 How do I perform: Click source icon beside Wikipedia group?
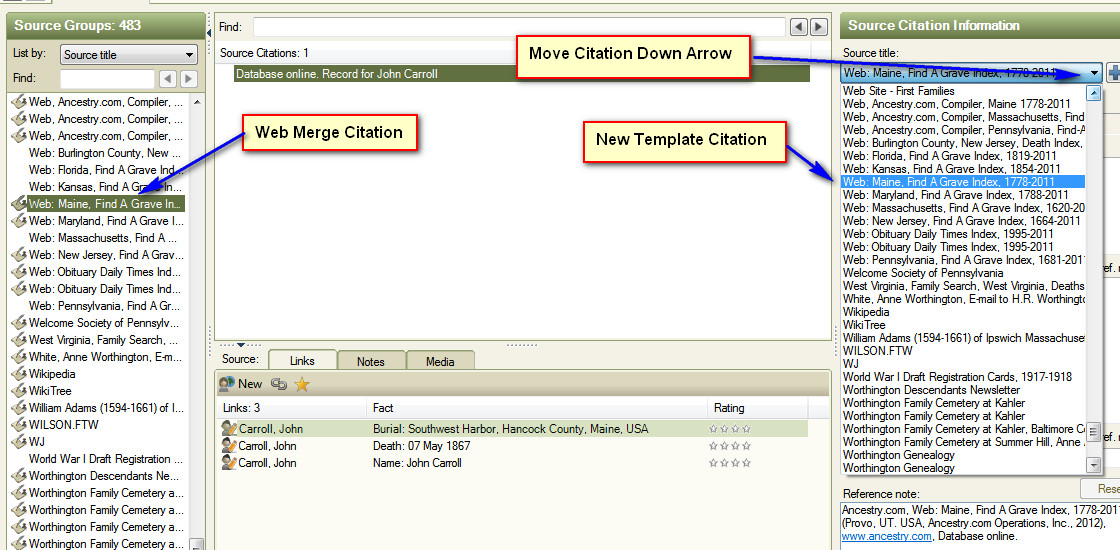pos(19,374)
